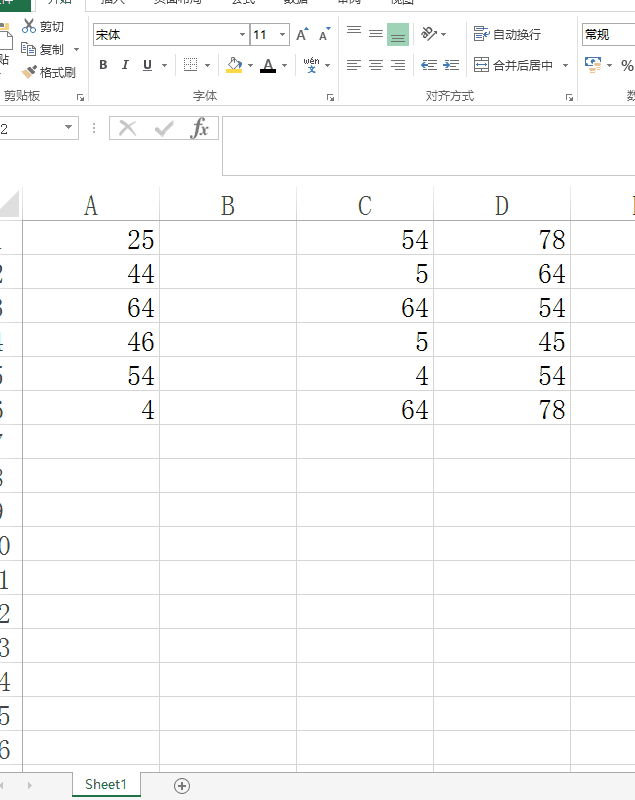Apply the yellow fill color bucket
Viewport: 635px width, 800px height.
[x=234, y=65]
